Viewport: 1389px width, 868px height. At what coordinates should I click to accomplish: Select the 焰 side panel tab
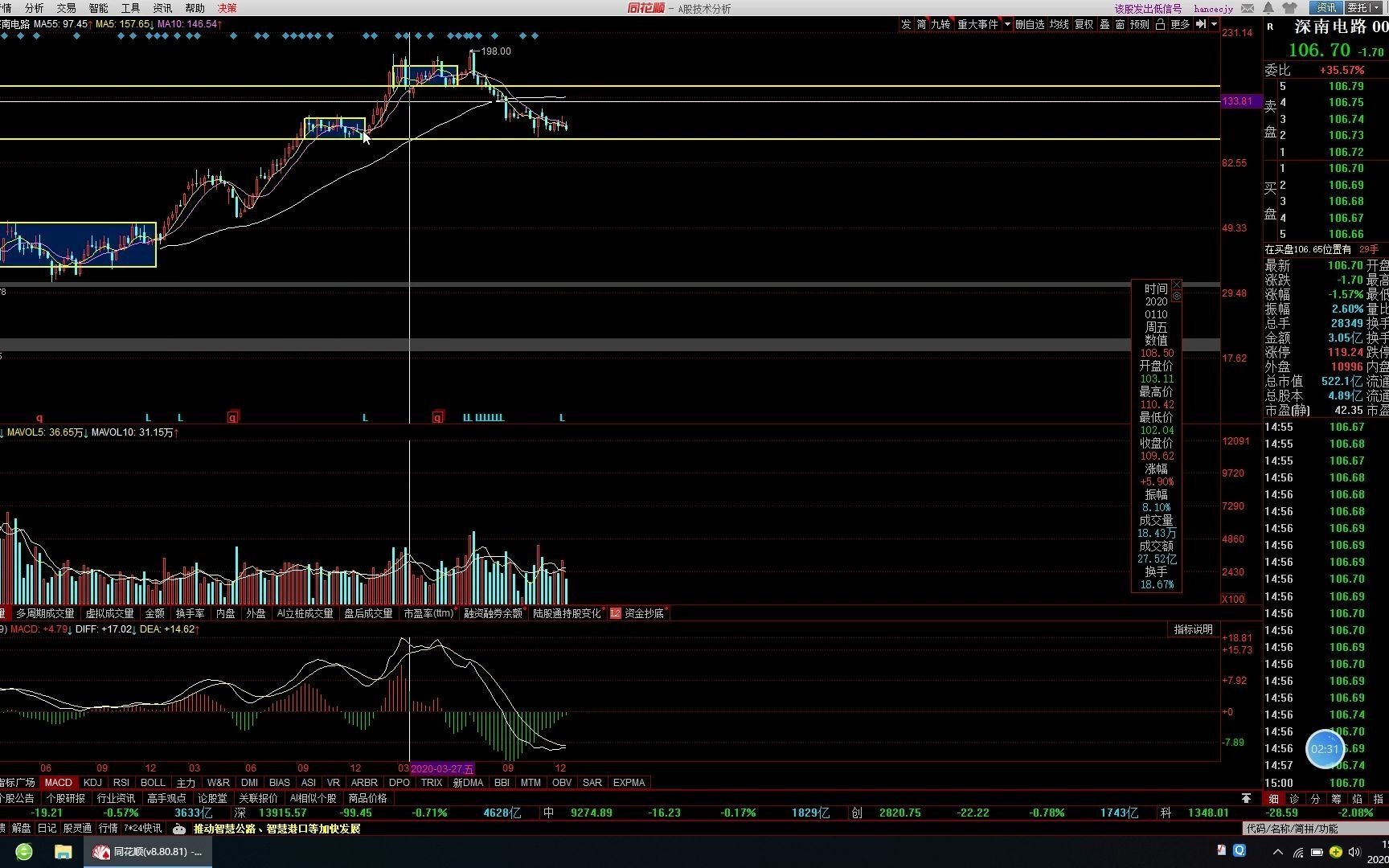click(1357, 799)
